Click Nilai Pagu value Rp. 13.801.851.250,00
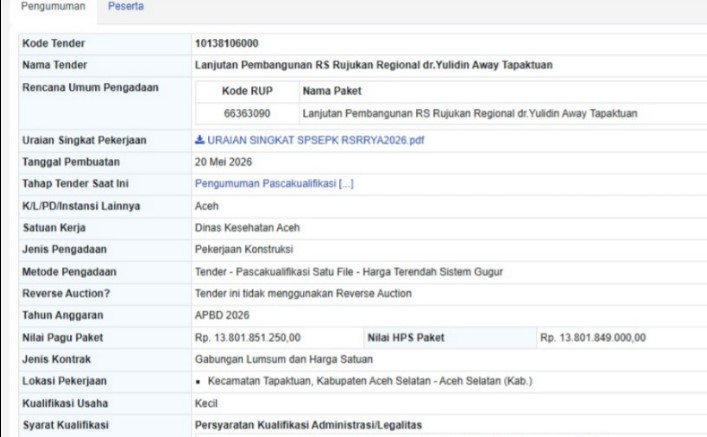707x437 pixels. (x=248, y=337)
